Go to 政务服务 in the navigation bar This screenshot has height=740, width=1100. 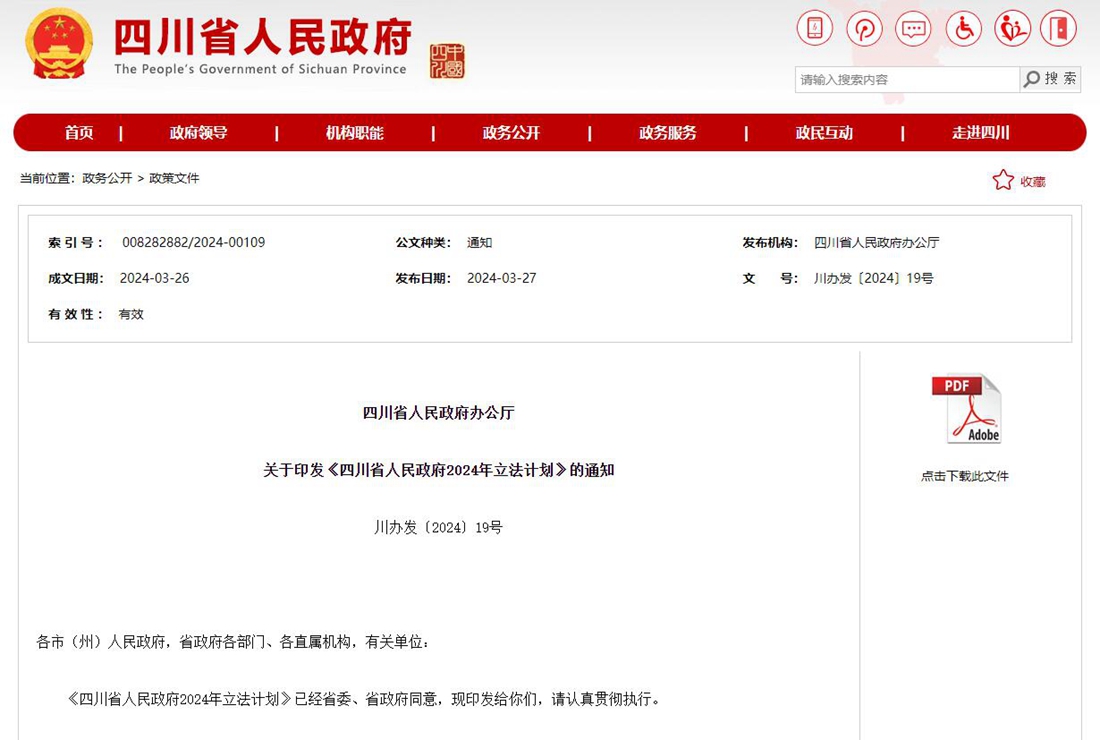(x=667, y=133)
